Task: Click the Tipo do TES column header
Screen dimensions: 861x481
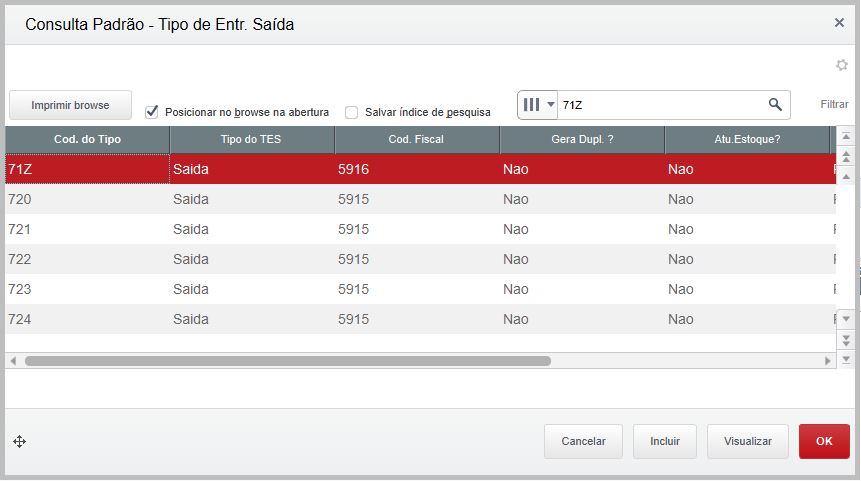Action: [x=251, y=139]
